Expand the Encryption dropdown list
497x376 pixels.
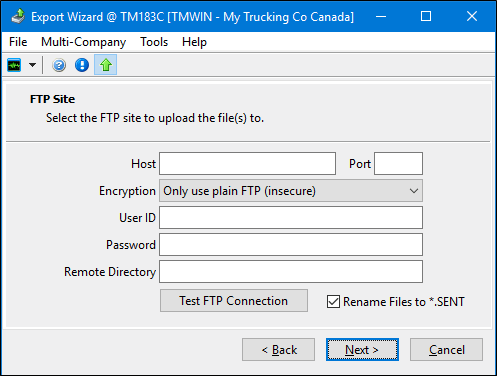[x=291, y=191]
